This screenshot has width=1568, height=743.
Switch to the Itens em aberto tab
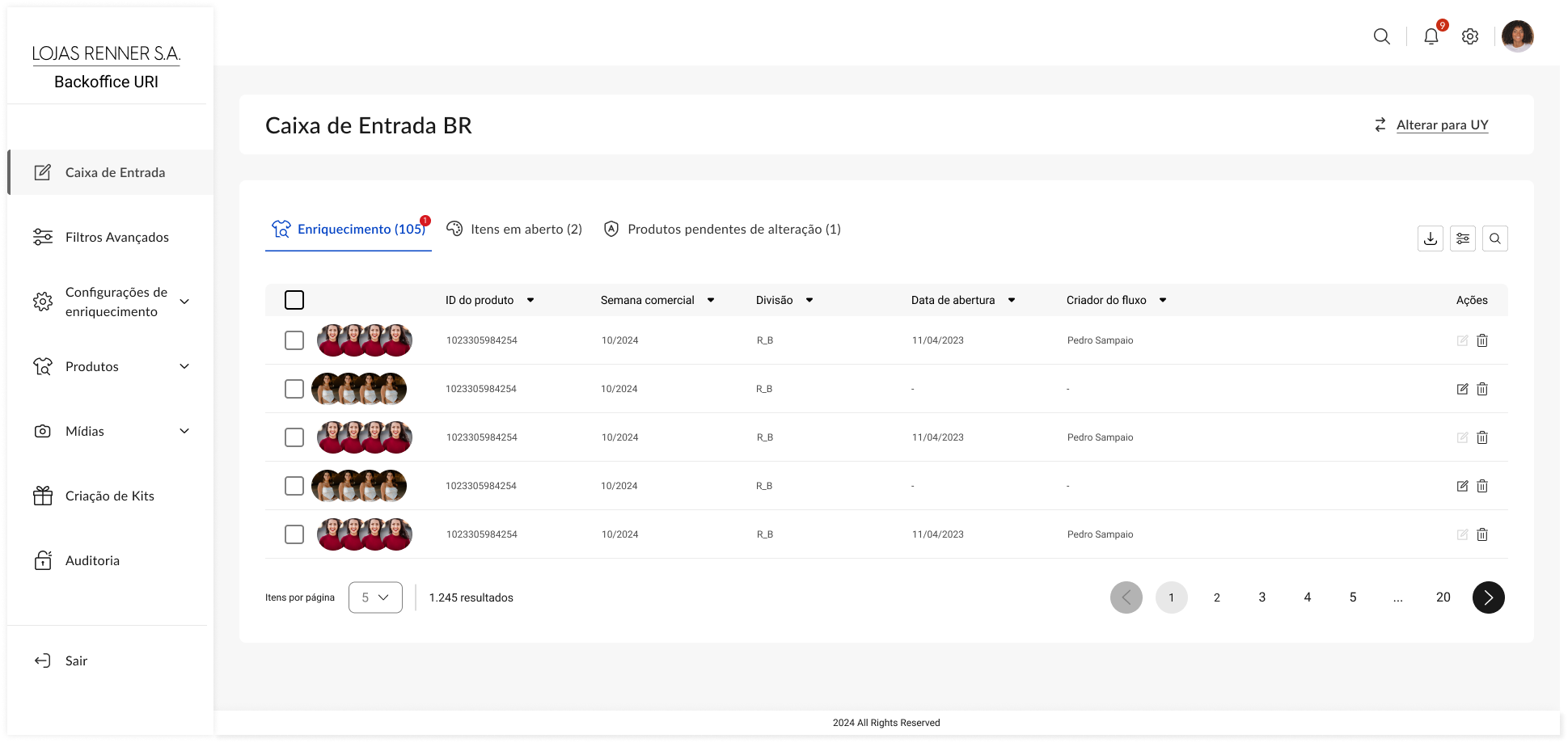(515, 230)
